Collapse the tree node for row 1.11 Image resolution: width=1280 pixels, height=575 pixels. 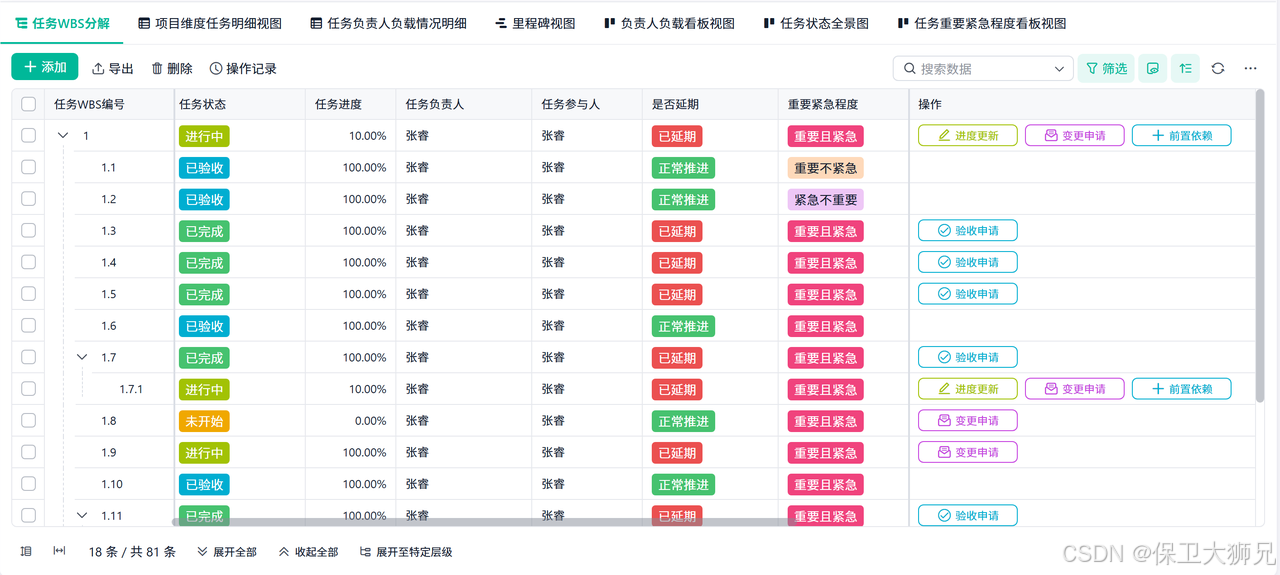tap(82, 516)
